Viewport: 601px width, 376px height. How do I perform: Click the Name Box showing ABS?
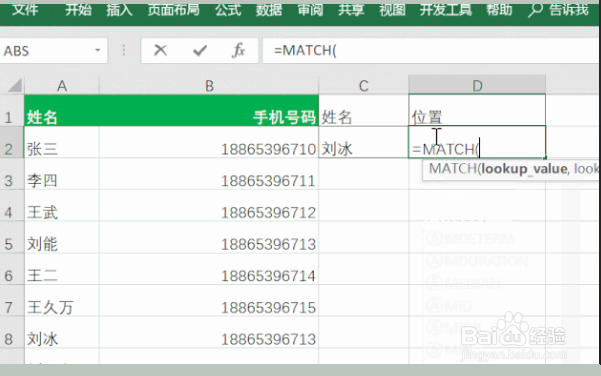click(x=54, y=50)
